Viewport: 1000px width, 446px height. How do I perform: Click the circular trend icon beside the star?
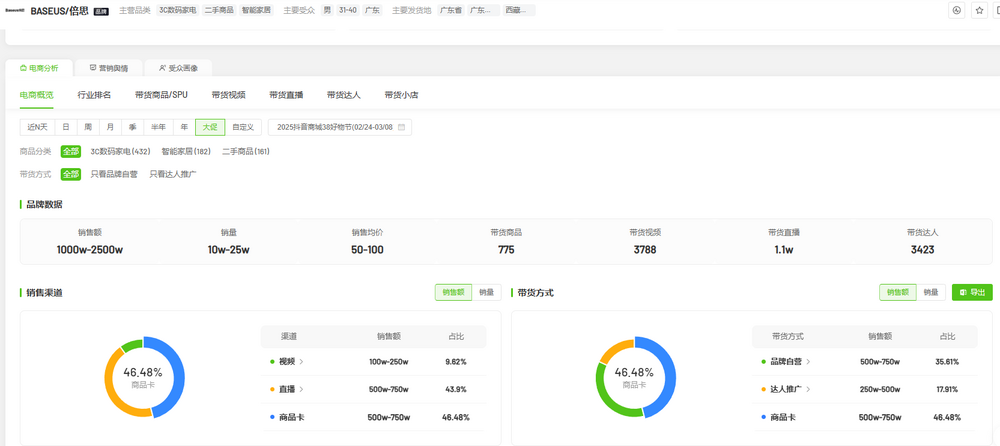[x=957, y=11]
